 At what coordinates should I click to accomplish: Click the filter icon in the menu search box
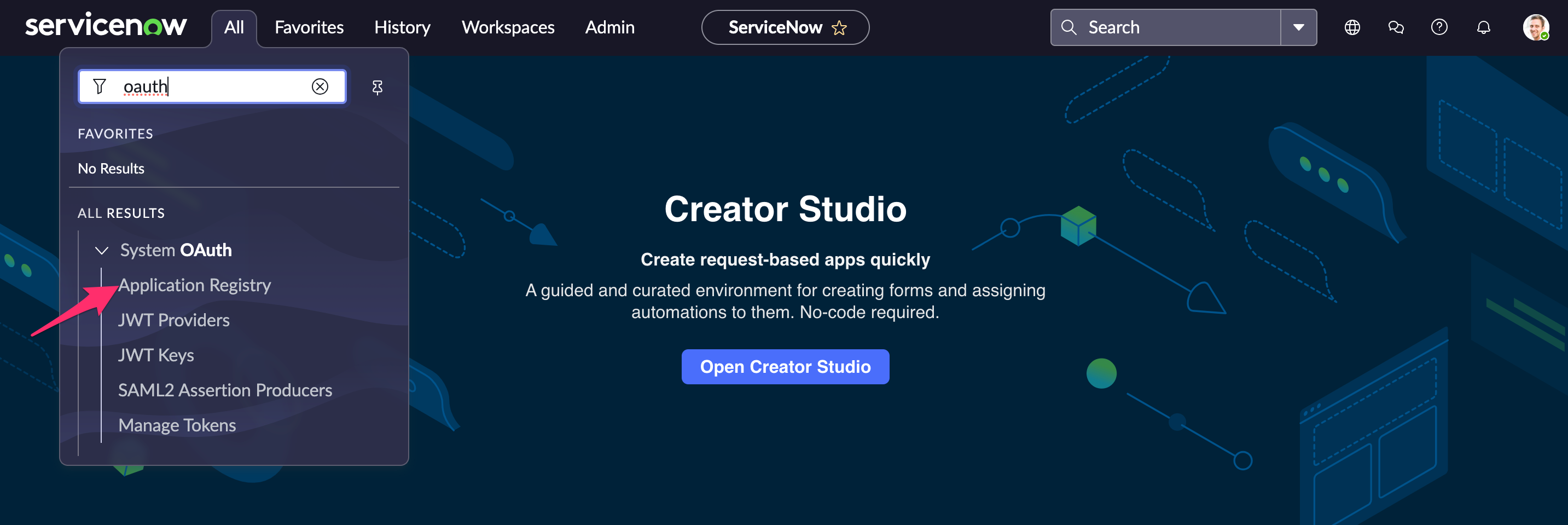click(101, 86)
